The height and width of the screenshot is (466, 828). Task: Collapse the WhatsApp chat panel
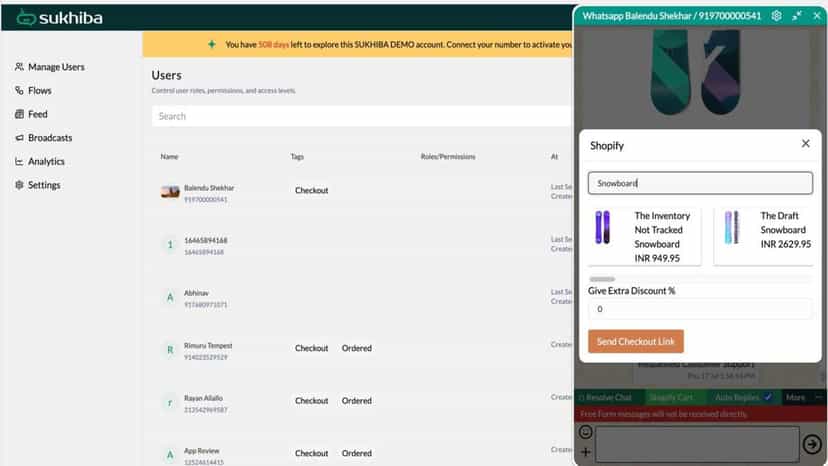[x=797, y=16]
